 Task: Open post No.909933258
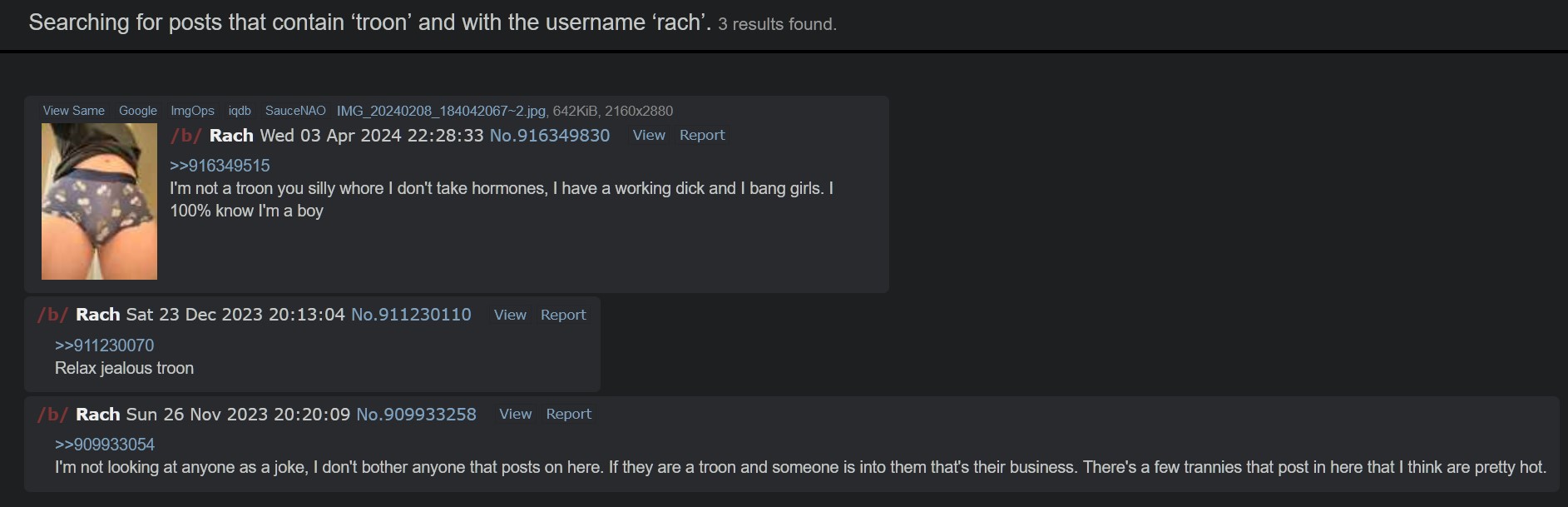(416, 415)
